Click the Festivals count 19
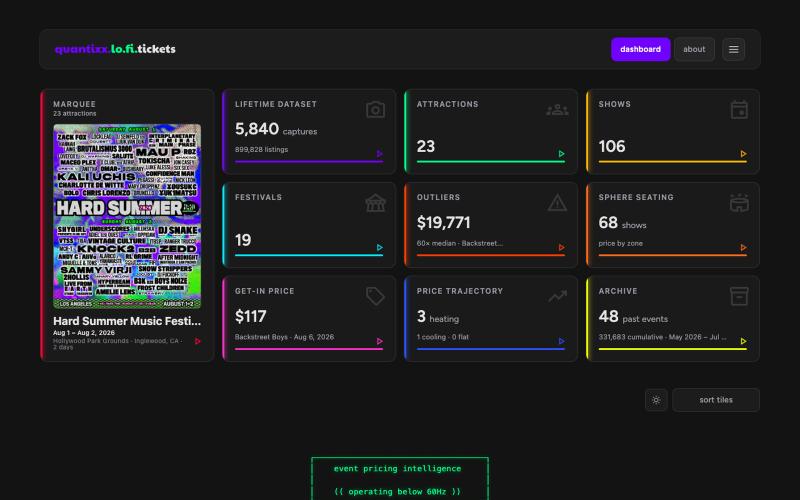The width and height of the screenshot is (800, 500). click(x=243, y=240)
